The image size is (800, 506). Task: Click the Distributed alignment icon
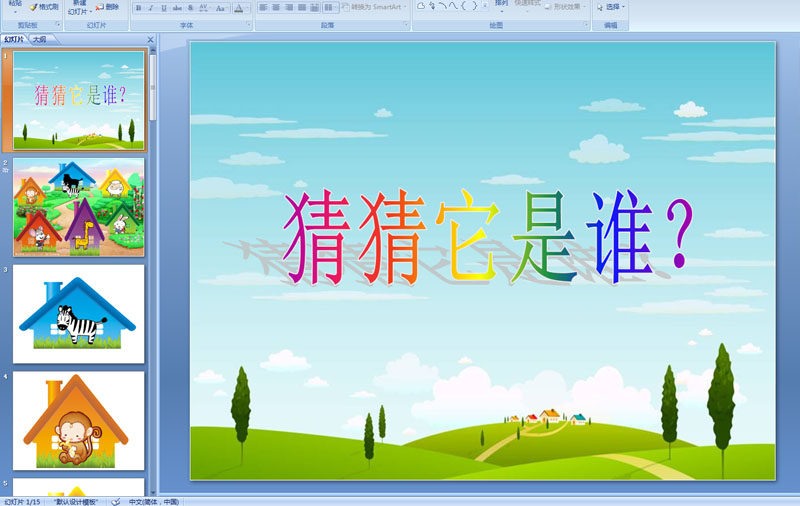(314, 8)
